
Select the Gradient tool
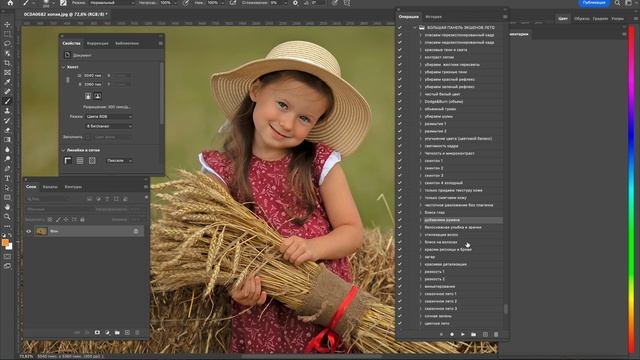coord(7,140)
